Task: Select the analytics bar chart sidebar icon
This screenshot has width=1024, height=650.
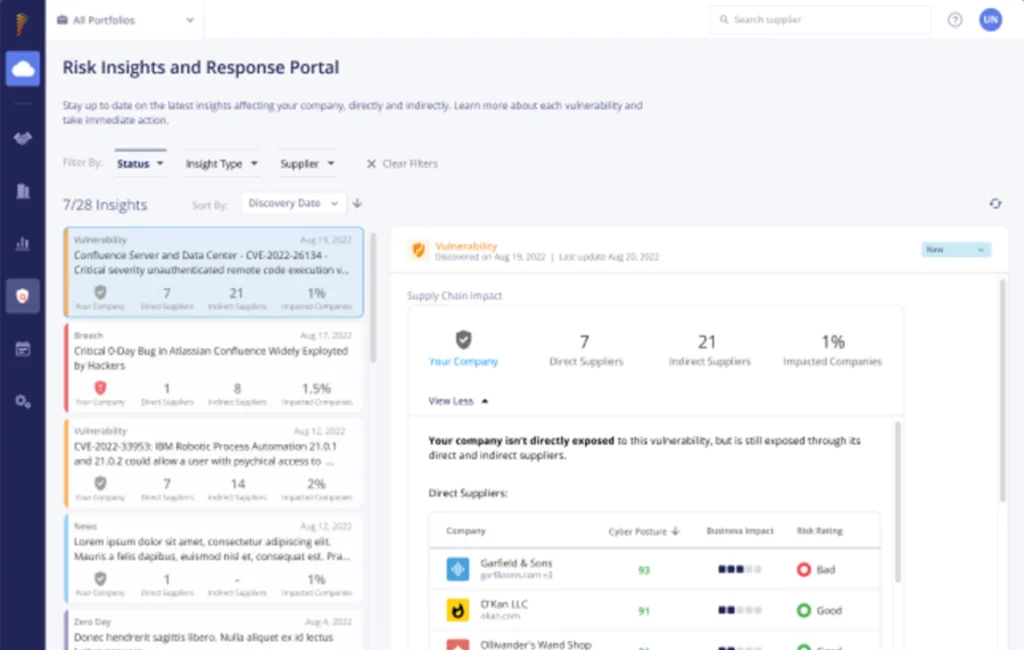Action: (22, 243)
